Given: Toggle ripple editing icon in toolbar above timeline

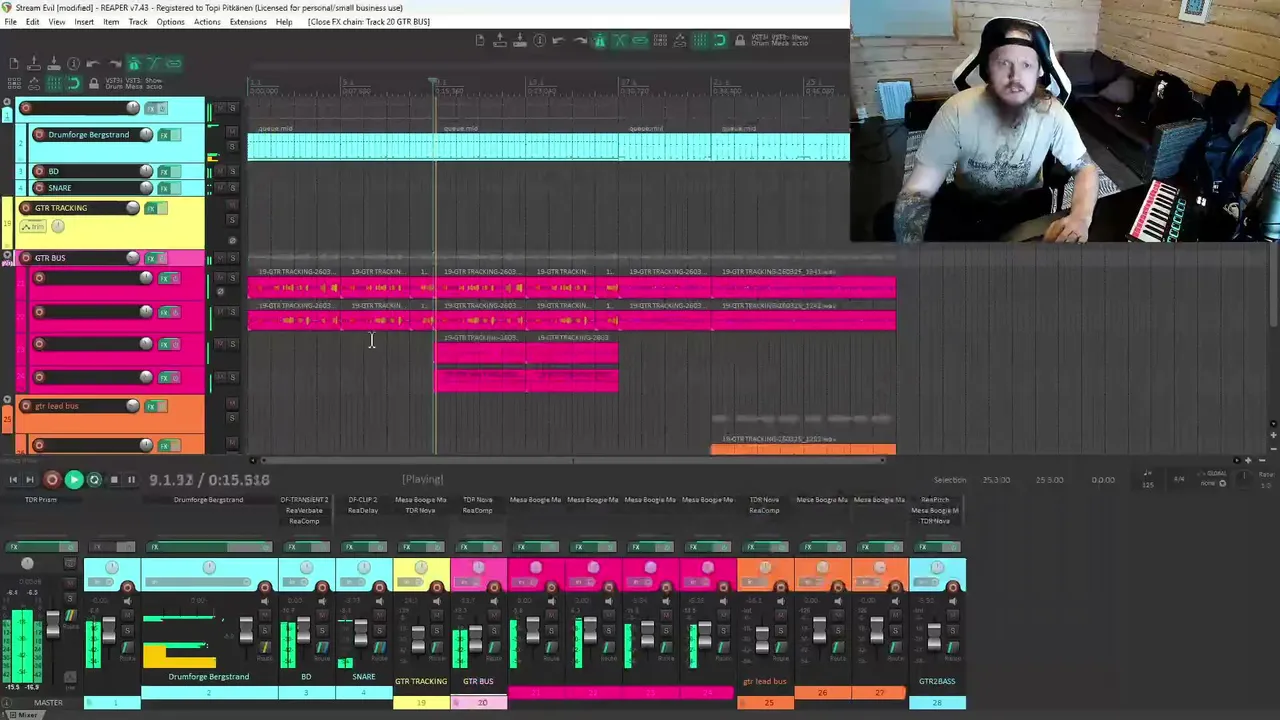Looking at the screenshot, I should click(660, 41).
